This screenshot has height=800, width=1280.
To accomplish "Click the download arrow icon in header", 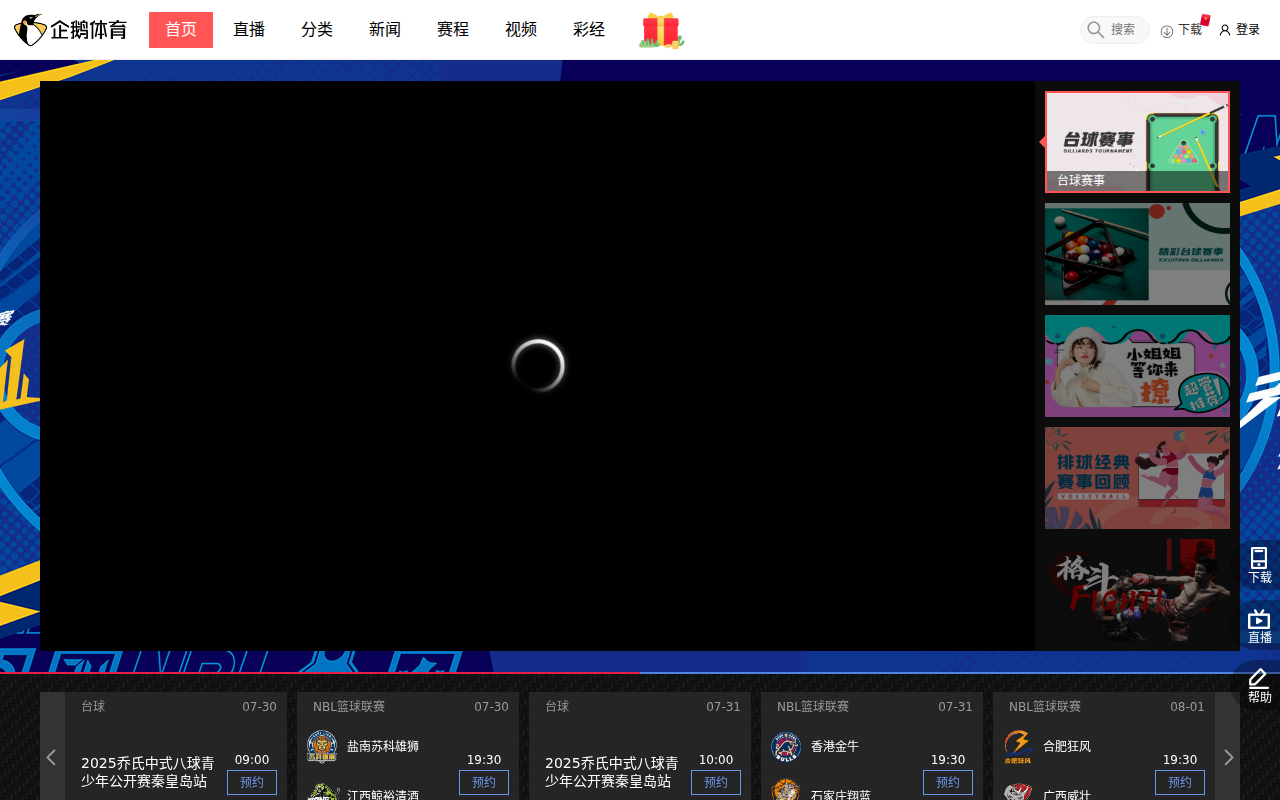I will coord(1167,31).
